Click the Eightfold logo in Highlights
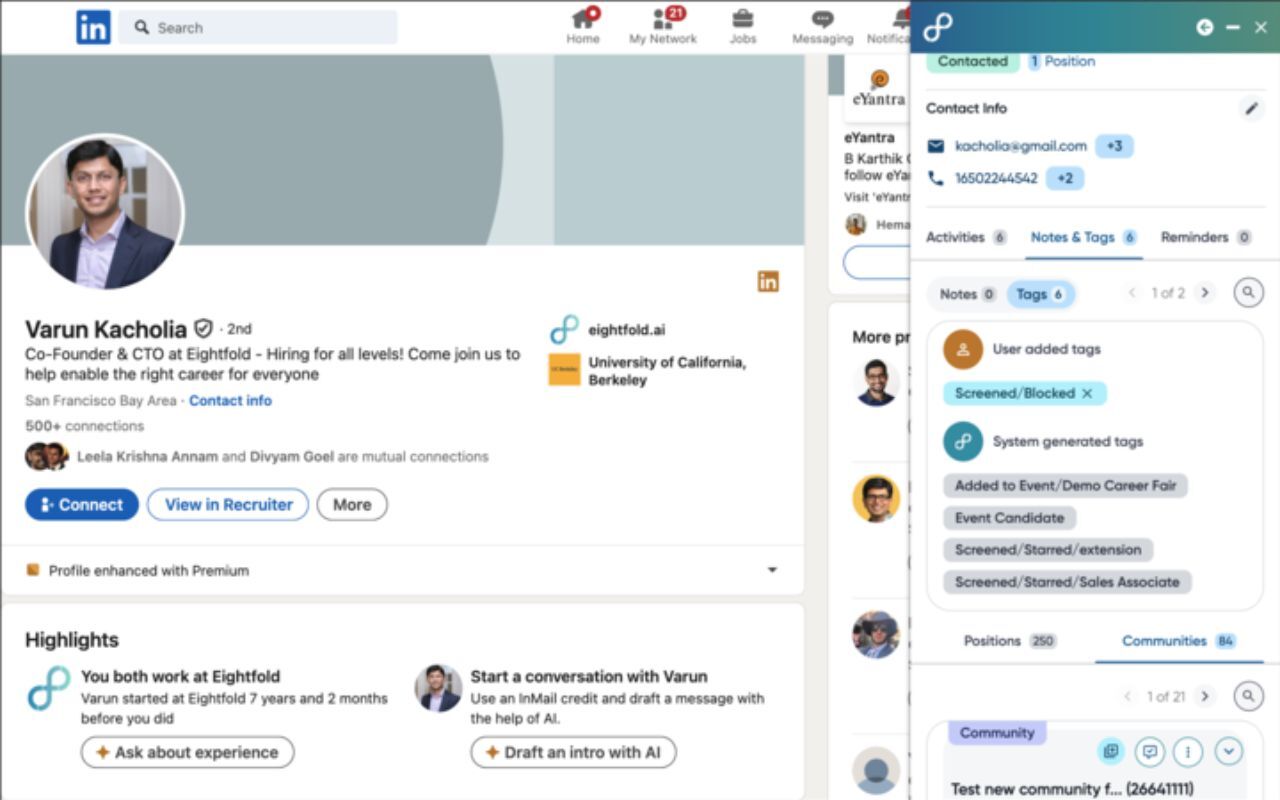Screen dimensions: 1280x800 pos(49,688)
